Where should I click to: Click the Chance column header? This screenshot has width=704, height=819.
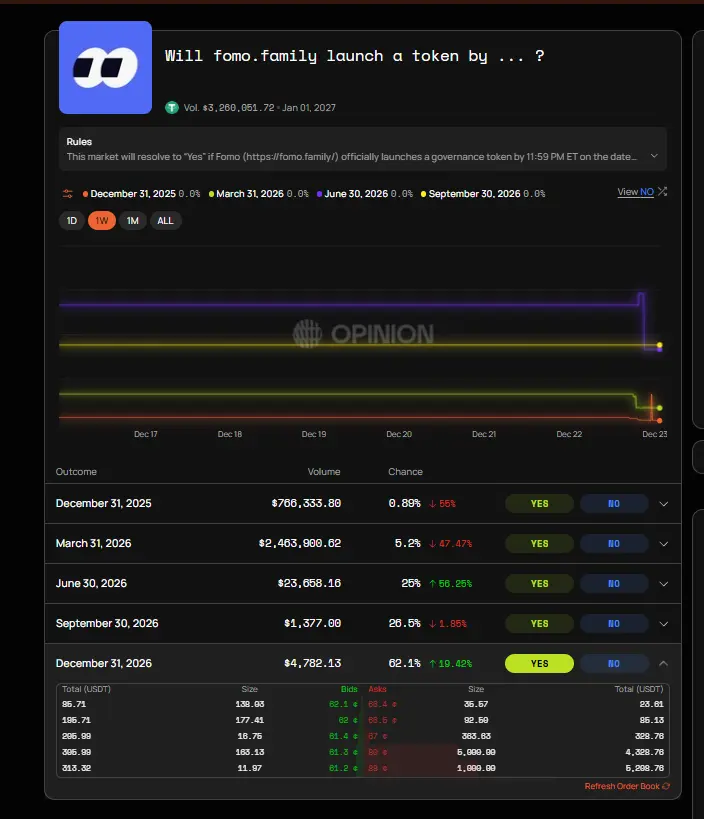405,472
